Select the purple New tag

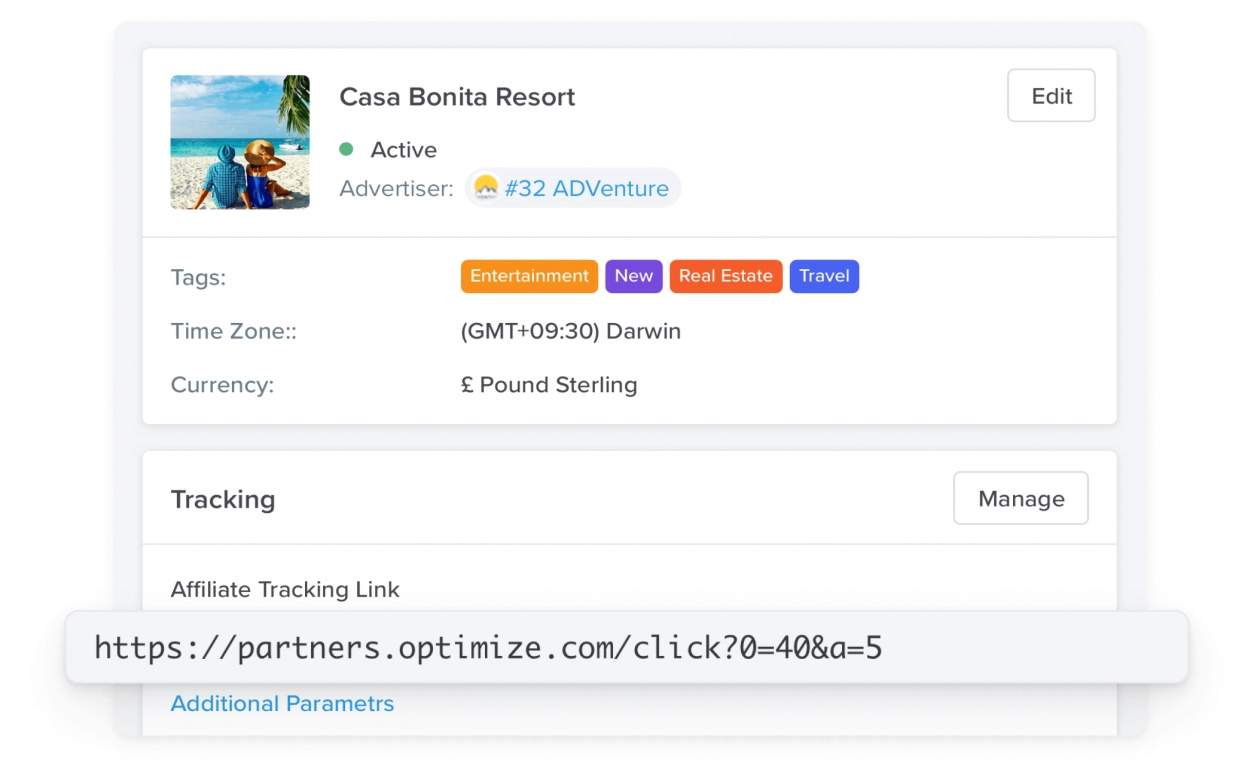coord(633,276)
